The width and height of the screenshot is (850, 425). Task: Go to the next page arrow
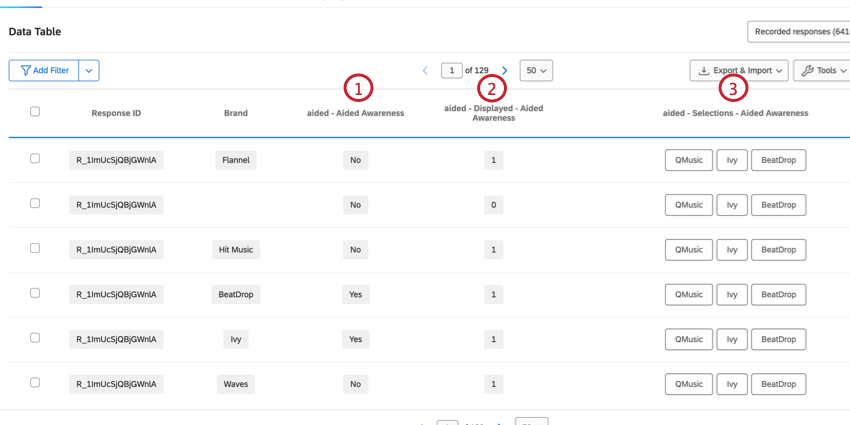tap(505, 70)
